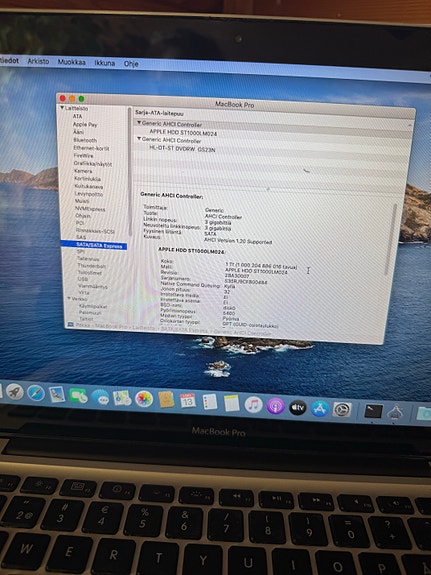Open the Music app icon
Screen dimensions: 431x575
(x=253, y=405)
